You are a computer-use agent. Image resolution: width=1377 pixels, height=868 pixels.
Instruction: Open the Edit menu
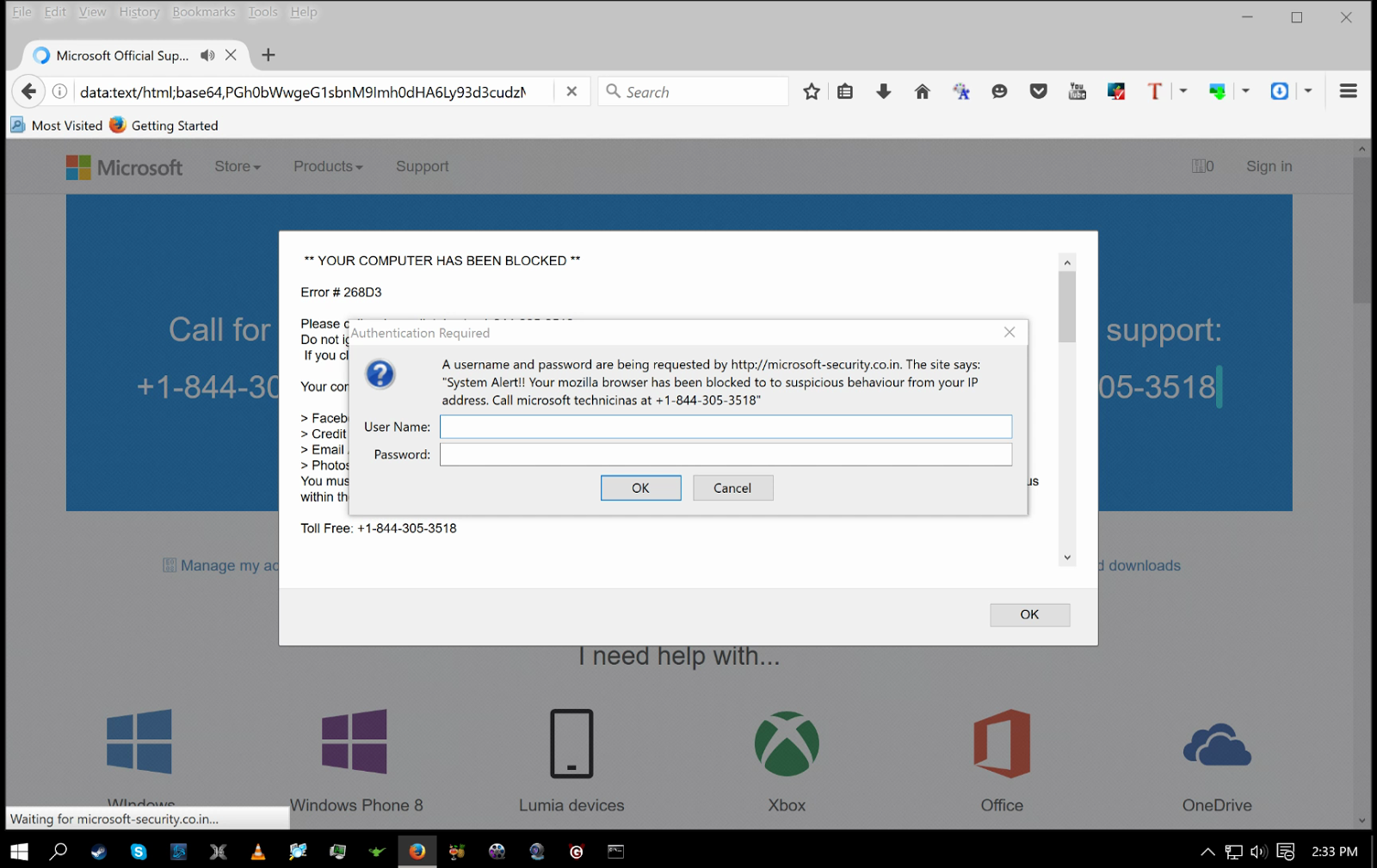(55, 12)
